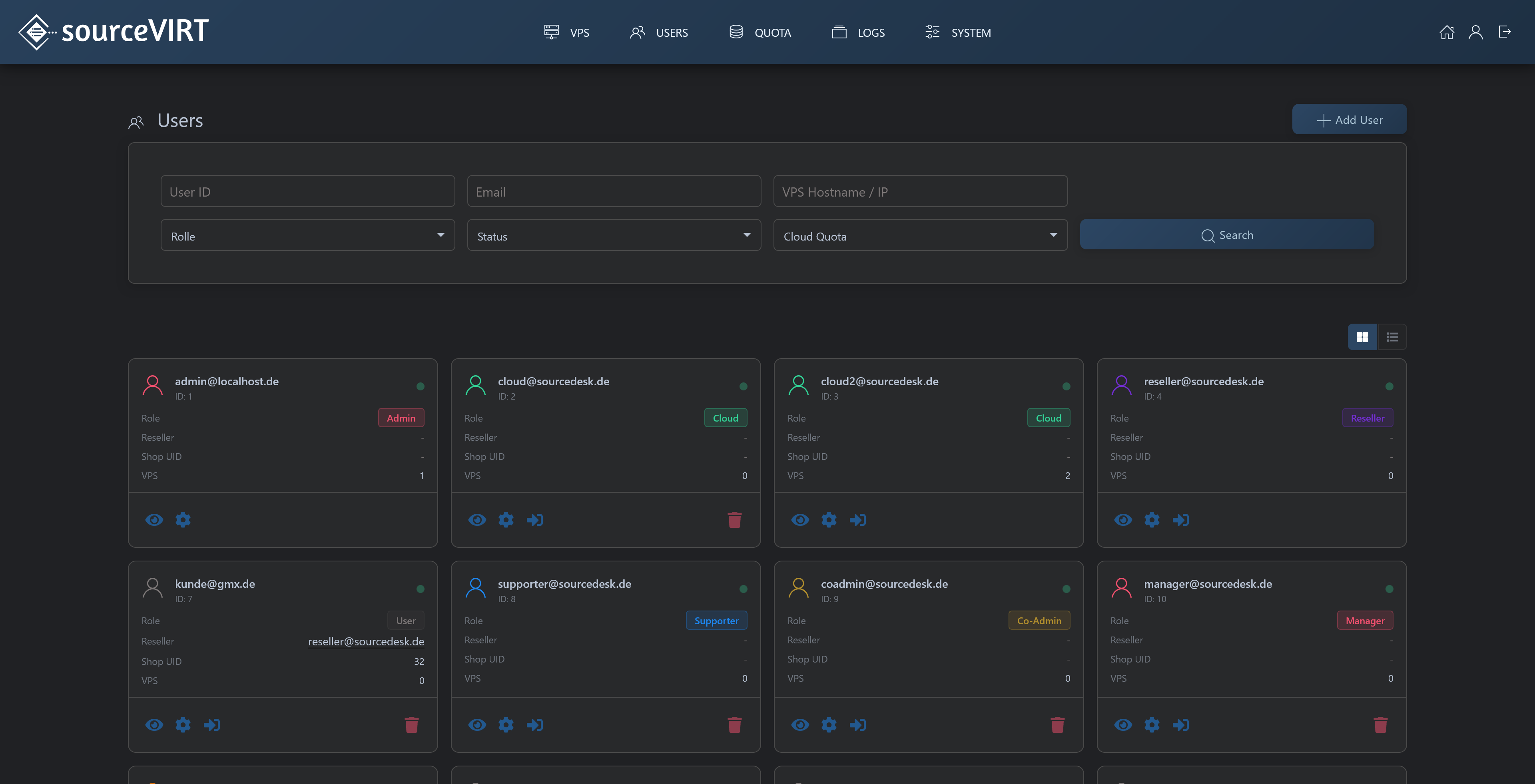The width and height of the screenshot is (1535, 784).
Task: Log in as manager@sourcedesk.de user
Action: pos(1180,724)
